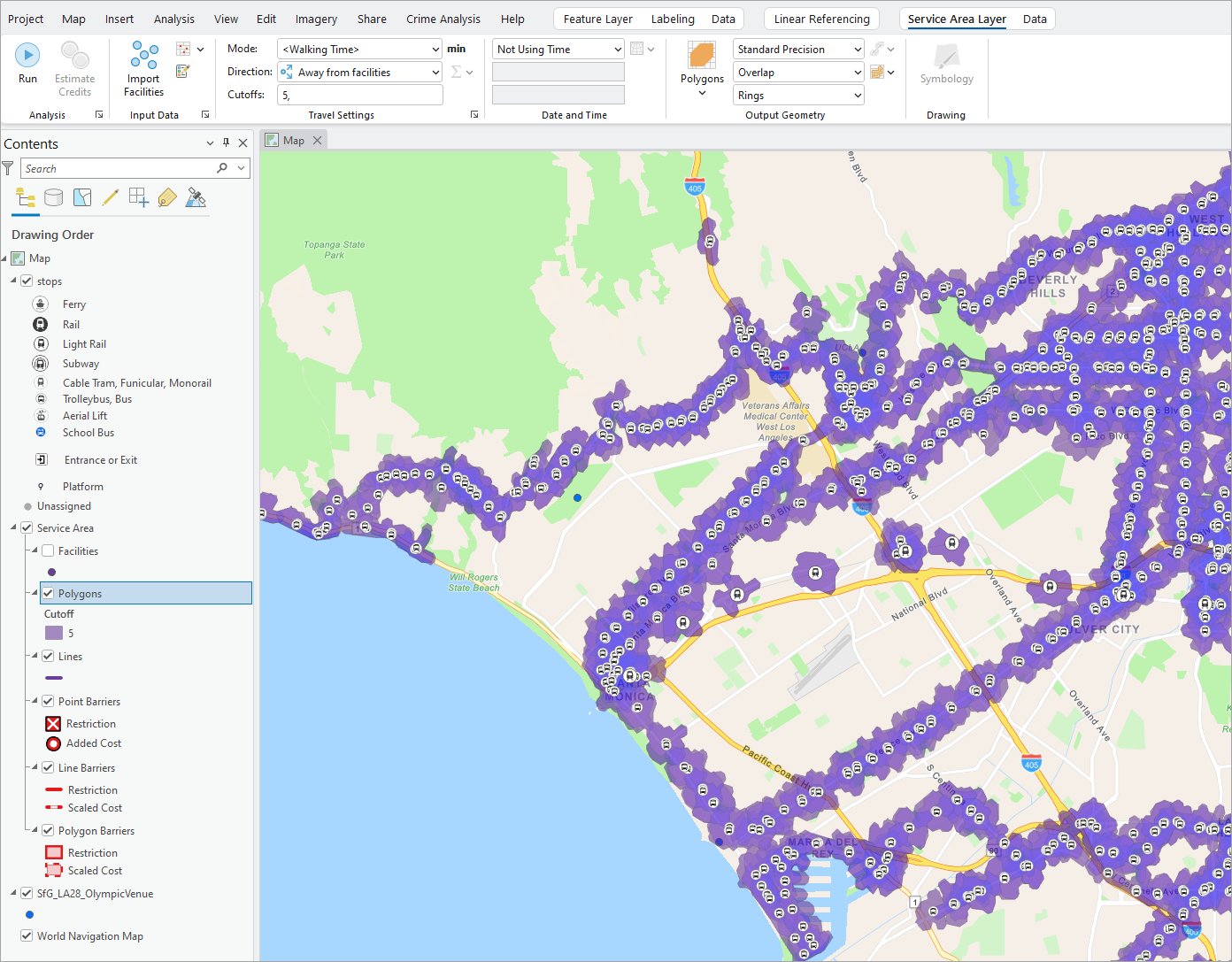The image size is (1232, 962).
Task: Click the Entrance or Exit symbol icon
Action: click(41, 459)
